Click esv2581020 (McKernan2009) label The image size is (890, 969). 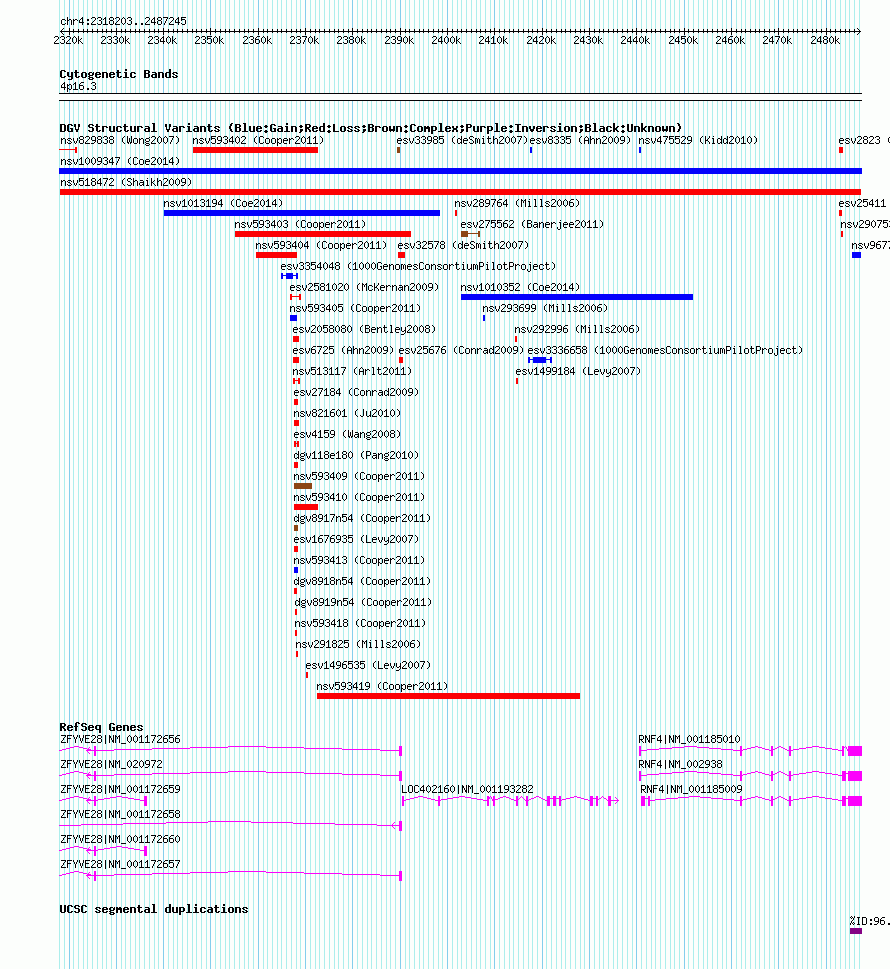tap(364, 287)
